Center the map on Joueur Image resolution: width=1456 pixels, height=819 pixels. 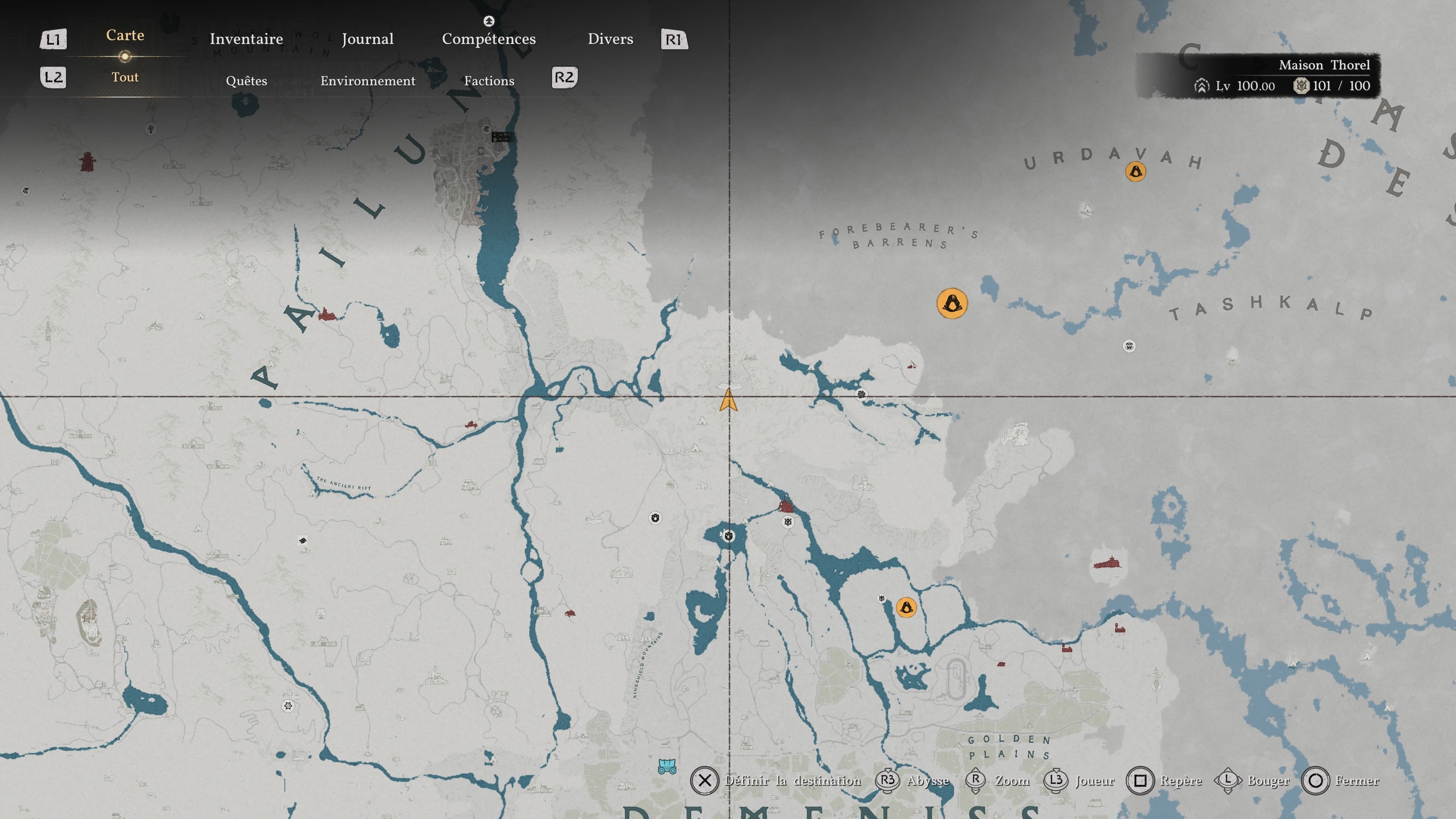1094,781
